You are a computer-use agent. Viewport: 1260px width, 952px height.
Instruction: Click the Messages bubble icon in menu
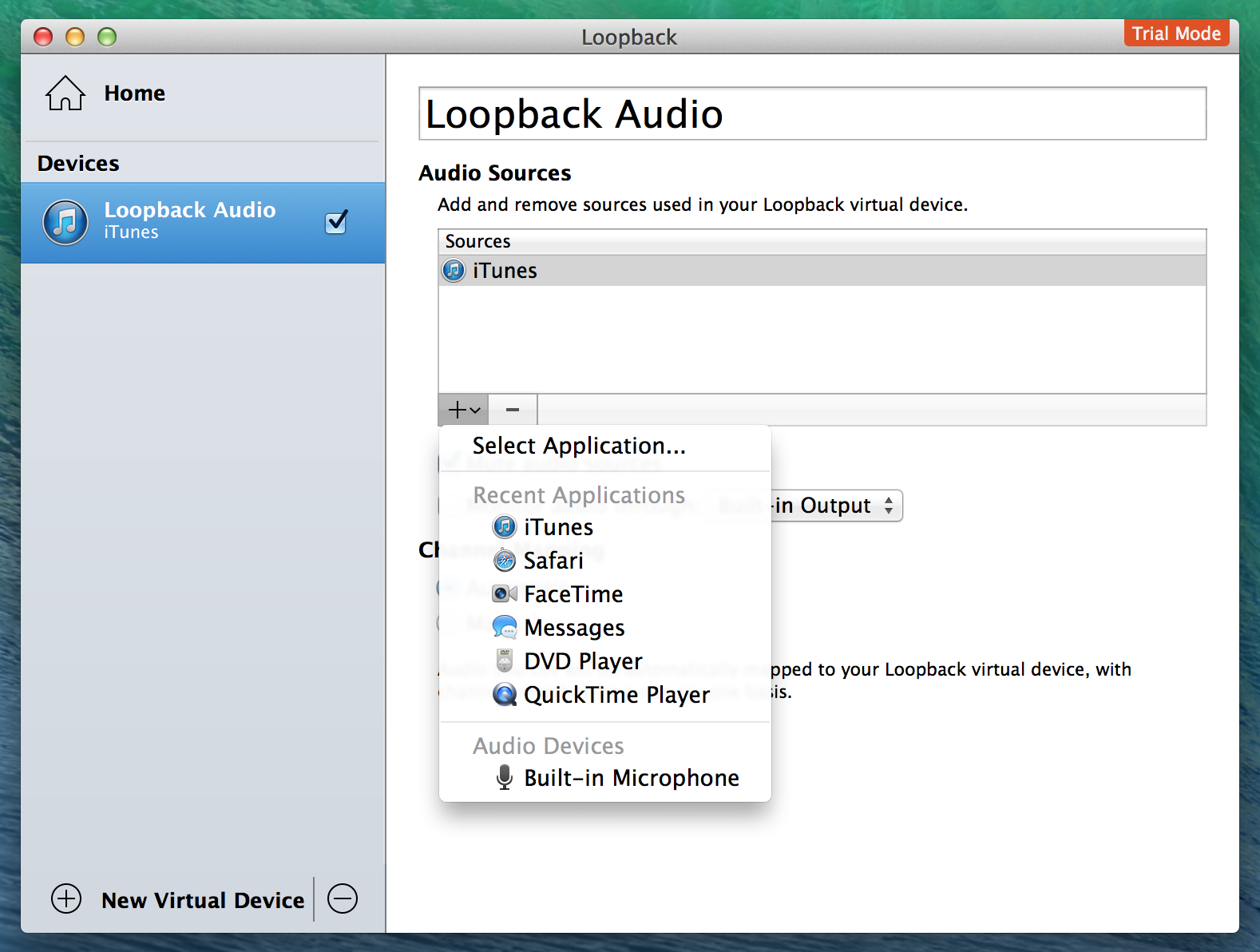pyautogui.click(x=505, y=627)
